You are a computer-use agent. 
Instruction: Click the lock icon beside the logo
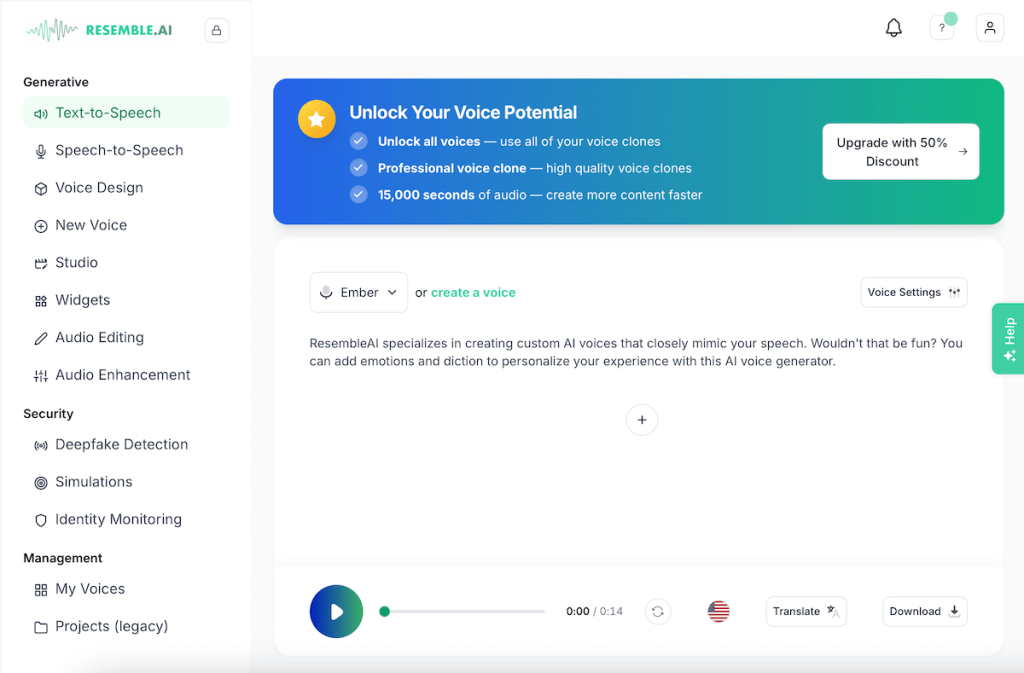click(x=217, y=30)
